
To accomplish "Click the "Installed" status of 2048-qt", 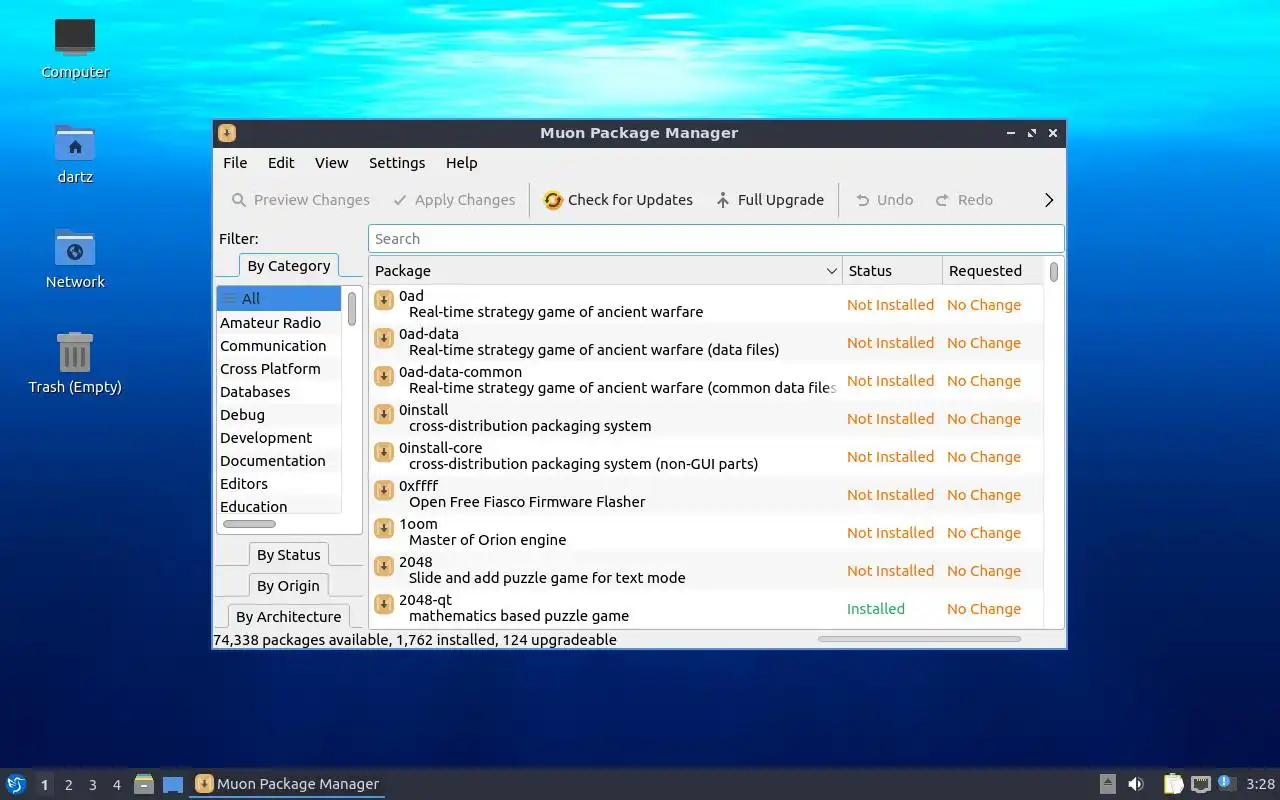I will click(876, 609).
